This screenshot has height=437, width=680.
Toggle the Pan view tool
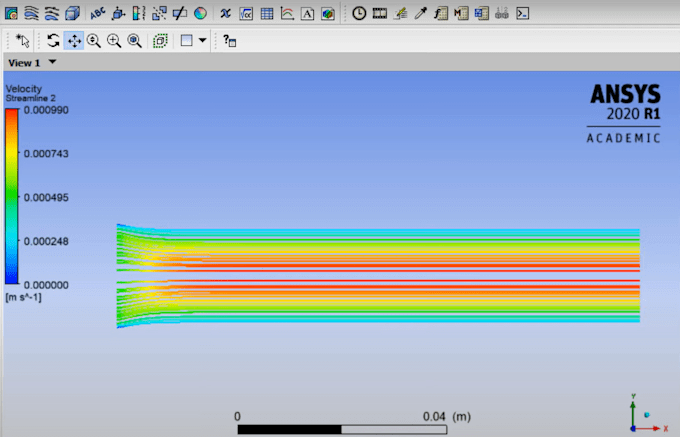(74, 41)
